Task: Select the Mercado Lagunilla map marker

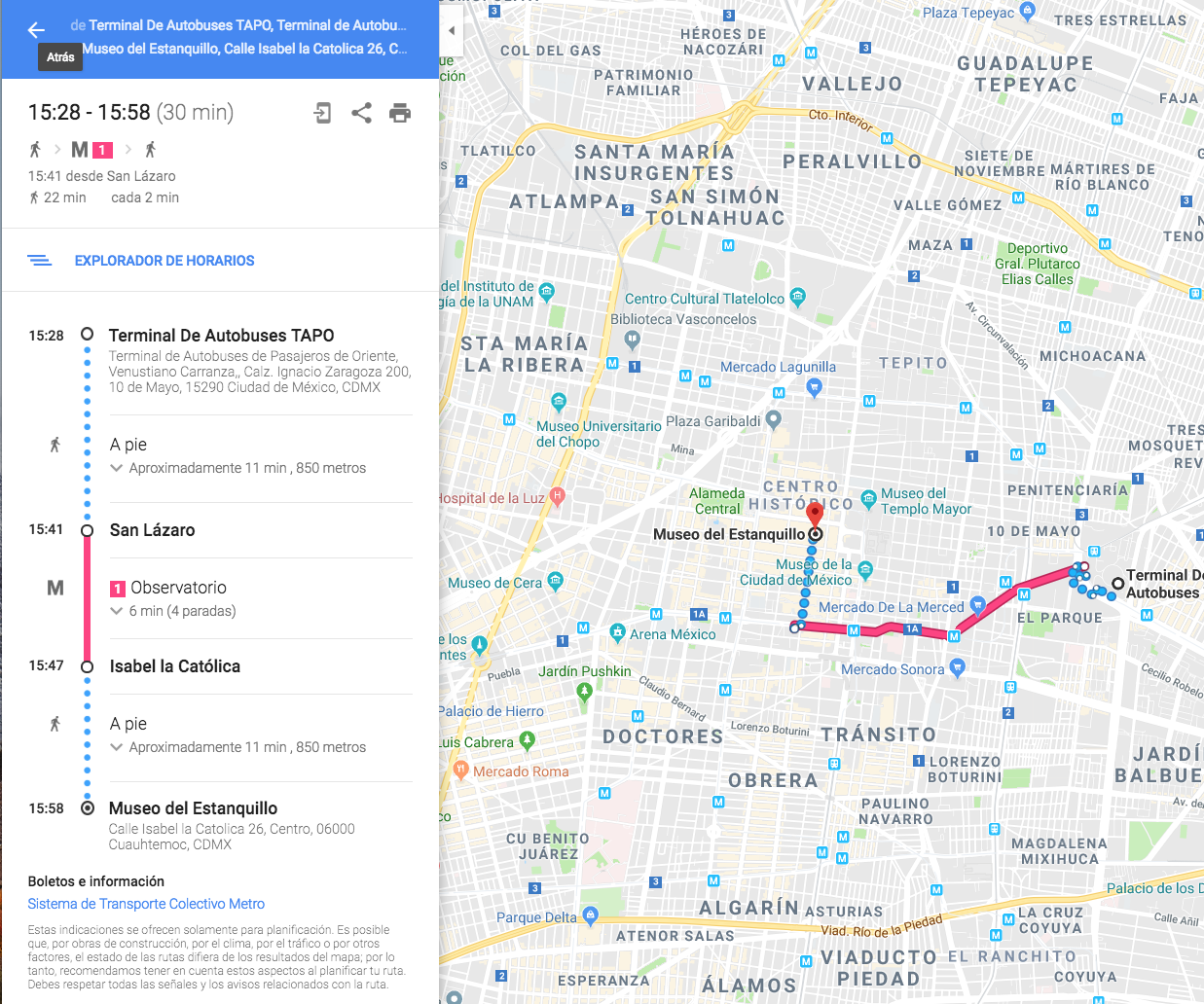Action: [x=815, y=387]
